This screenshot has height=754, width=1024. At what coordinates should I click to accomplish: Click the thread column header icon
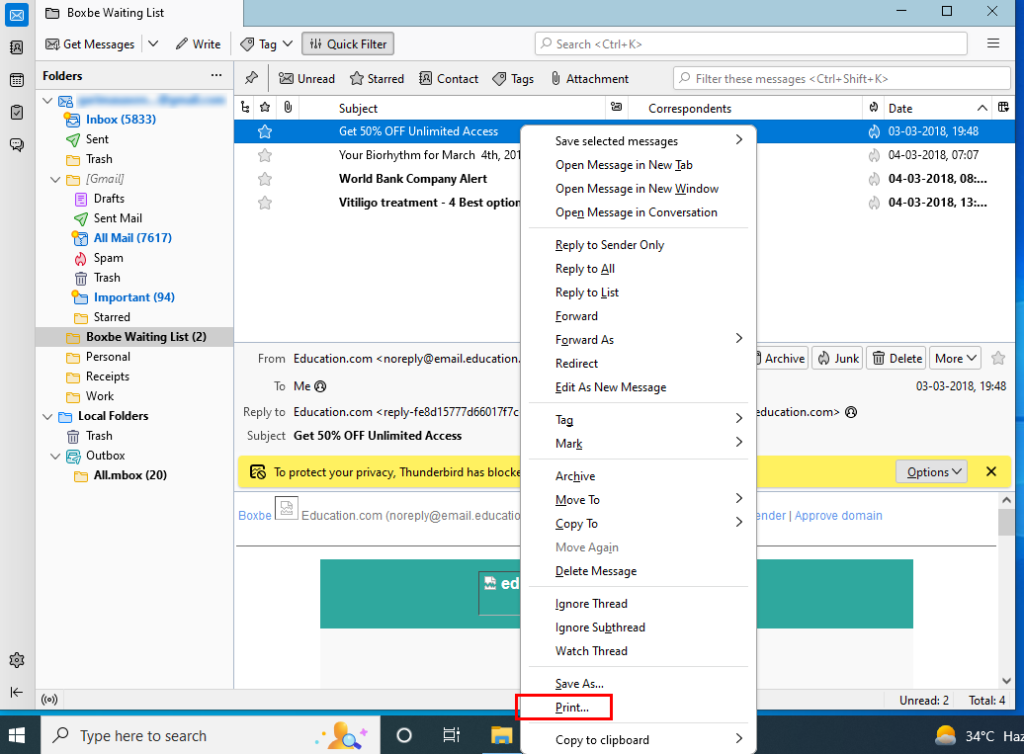pyautogui.click(x=245, y=108)
